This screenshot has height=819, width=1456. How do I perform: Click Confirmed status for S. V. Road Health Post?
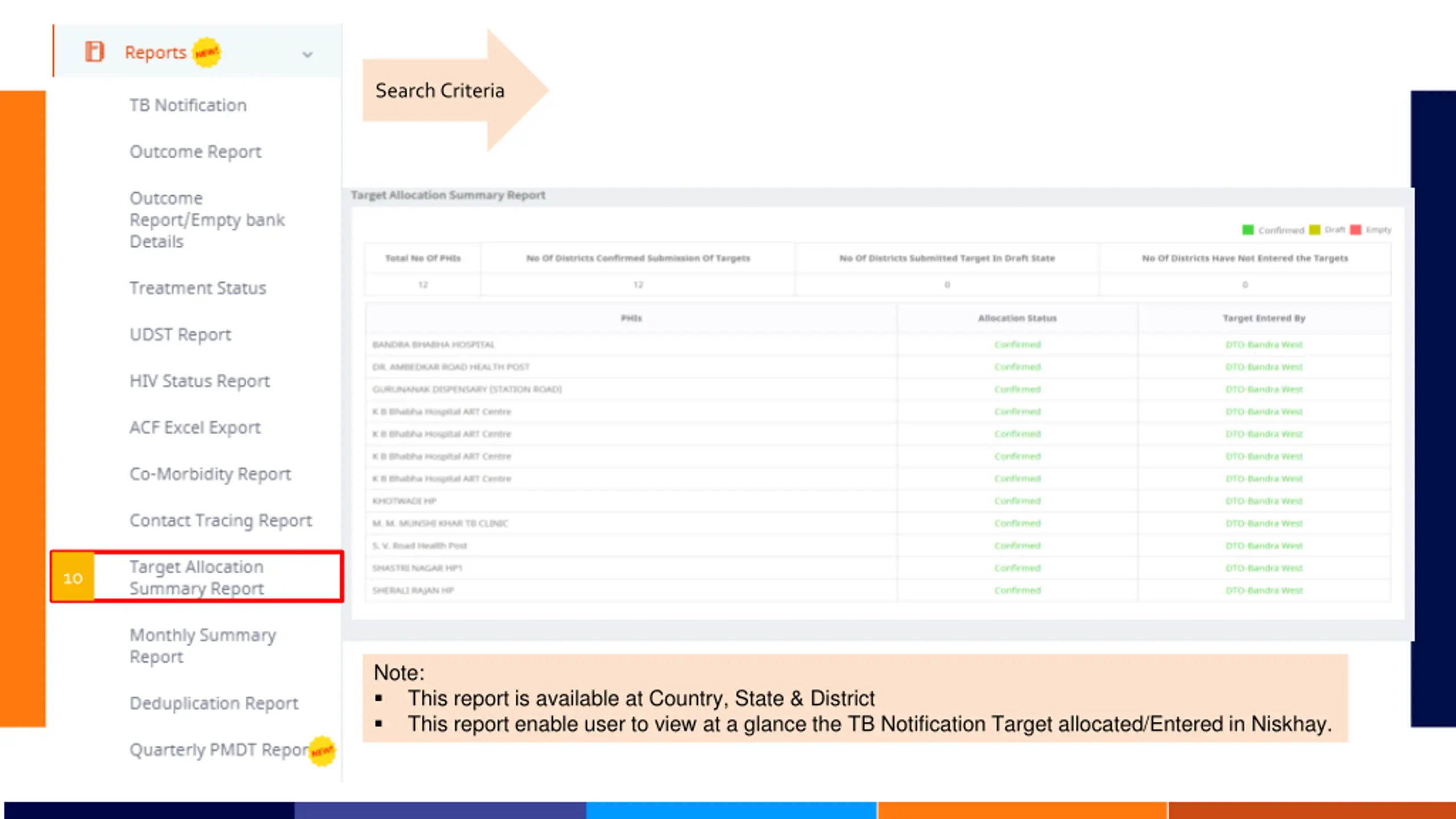point(1017,545)
